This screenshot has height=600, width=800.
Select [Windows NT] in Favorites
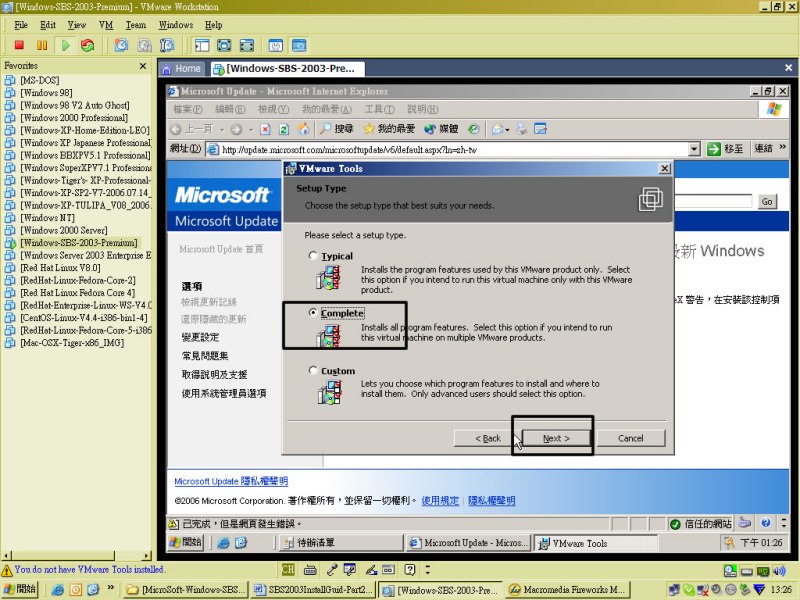click(47, 218)
